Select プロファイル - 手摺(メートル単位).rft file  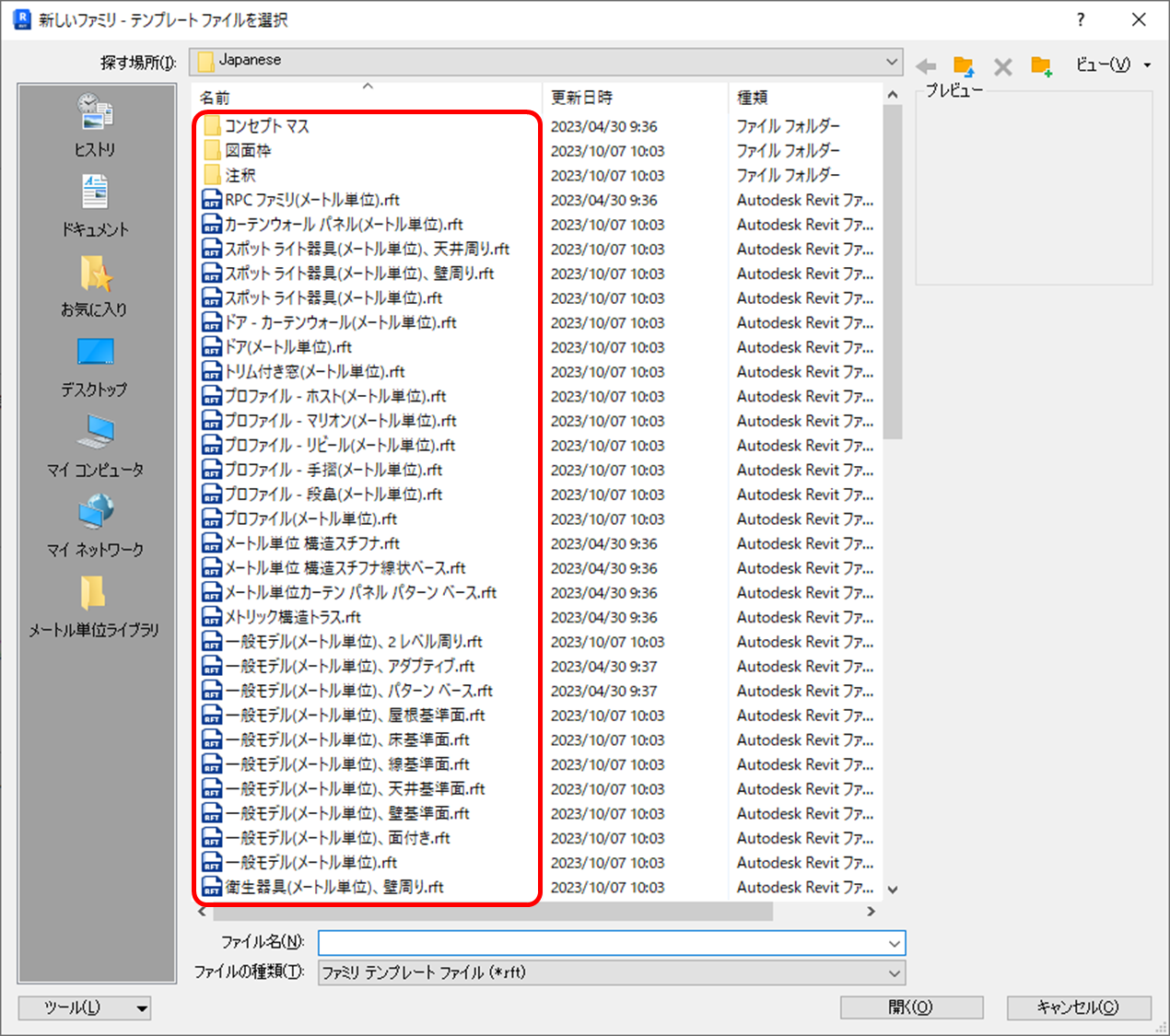[322, 470]
